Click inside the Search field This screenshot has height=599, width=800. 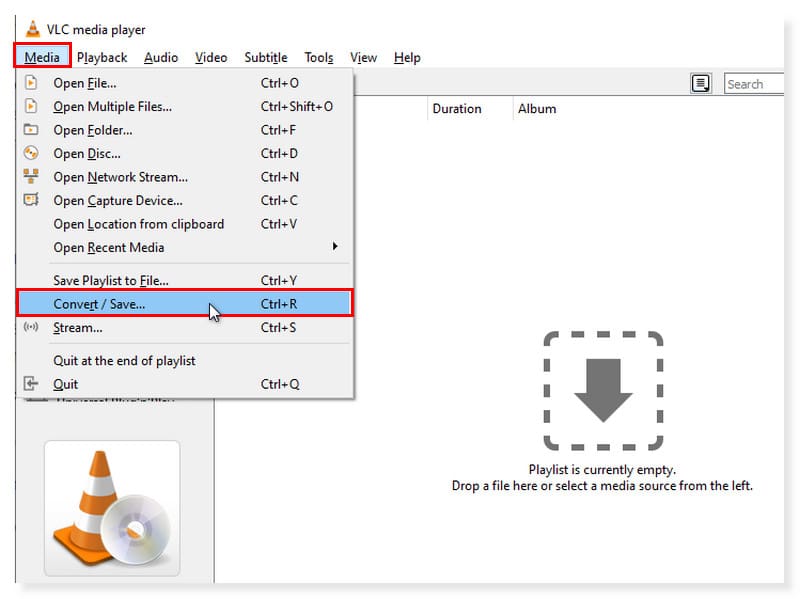757,84
